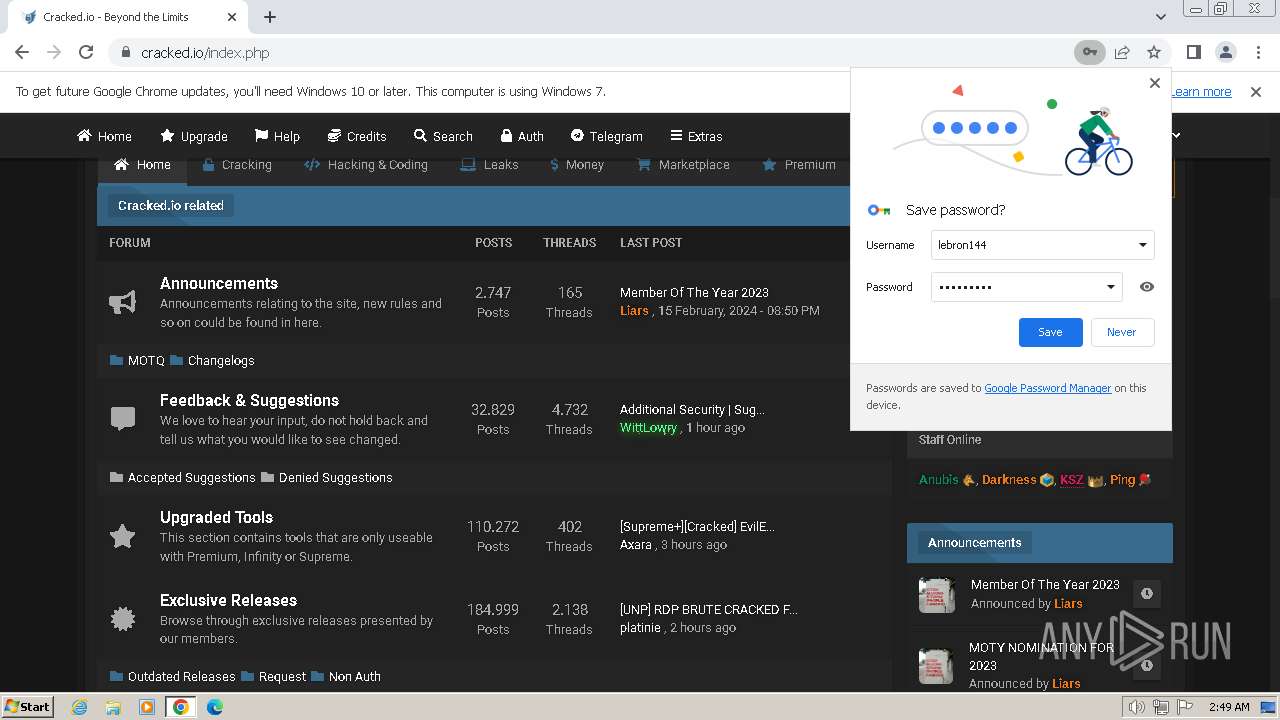The width and height of the screenshot is (1280, 720).
Task: Open Chrome side panel icon
Action: pos(1193,52)
